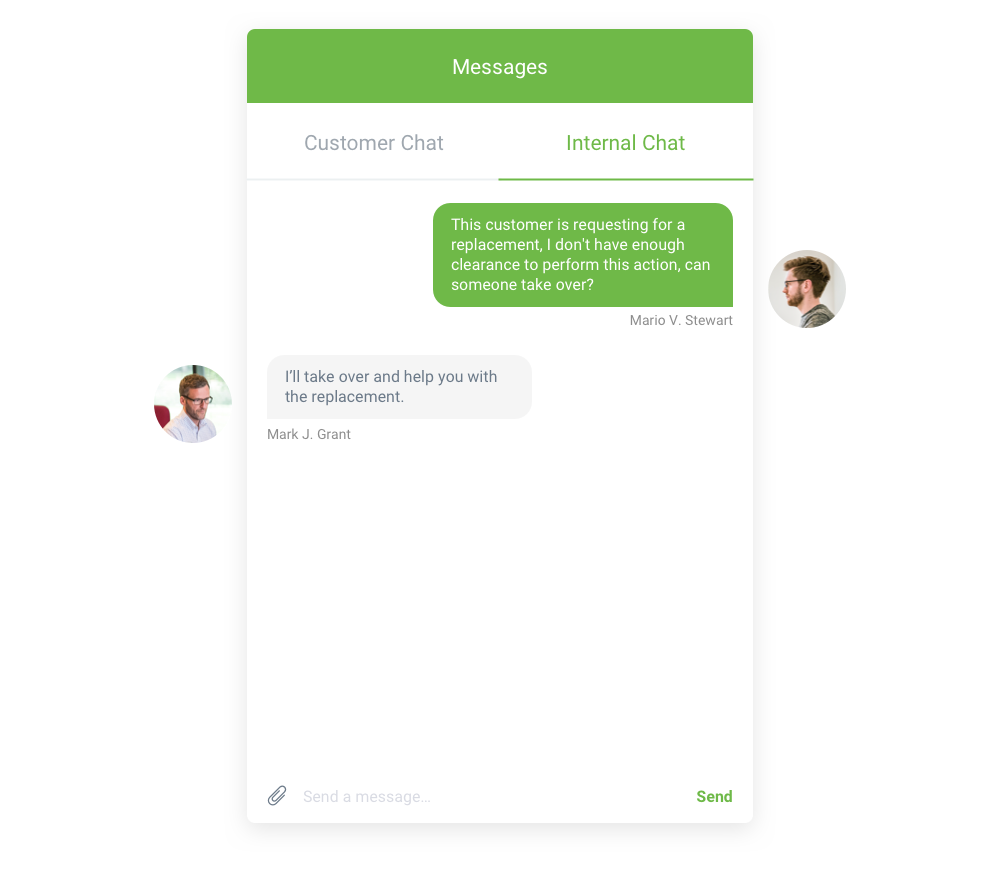Screen dimensions: 1000x875
Task: Click the Messages header title
Action: [500, 67]
